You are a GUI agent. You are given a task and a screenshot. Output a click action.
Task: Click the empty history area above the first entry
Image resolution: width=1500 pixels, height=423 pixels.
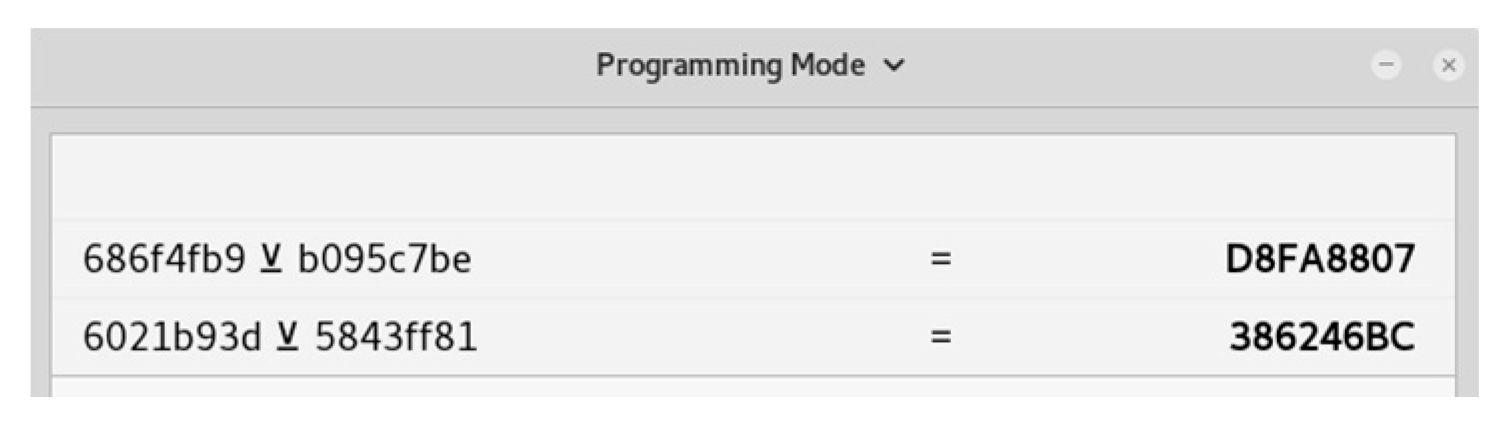[x=750, y=178]
